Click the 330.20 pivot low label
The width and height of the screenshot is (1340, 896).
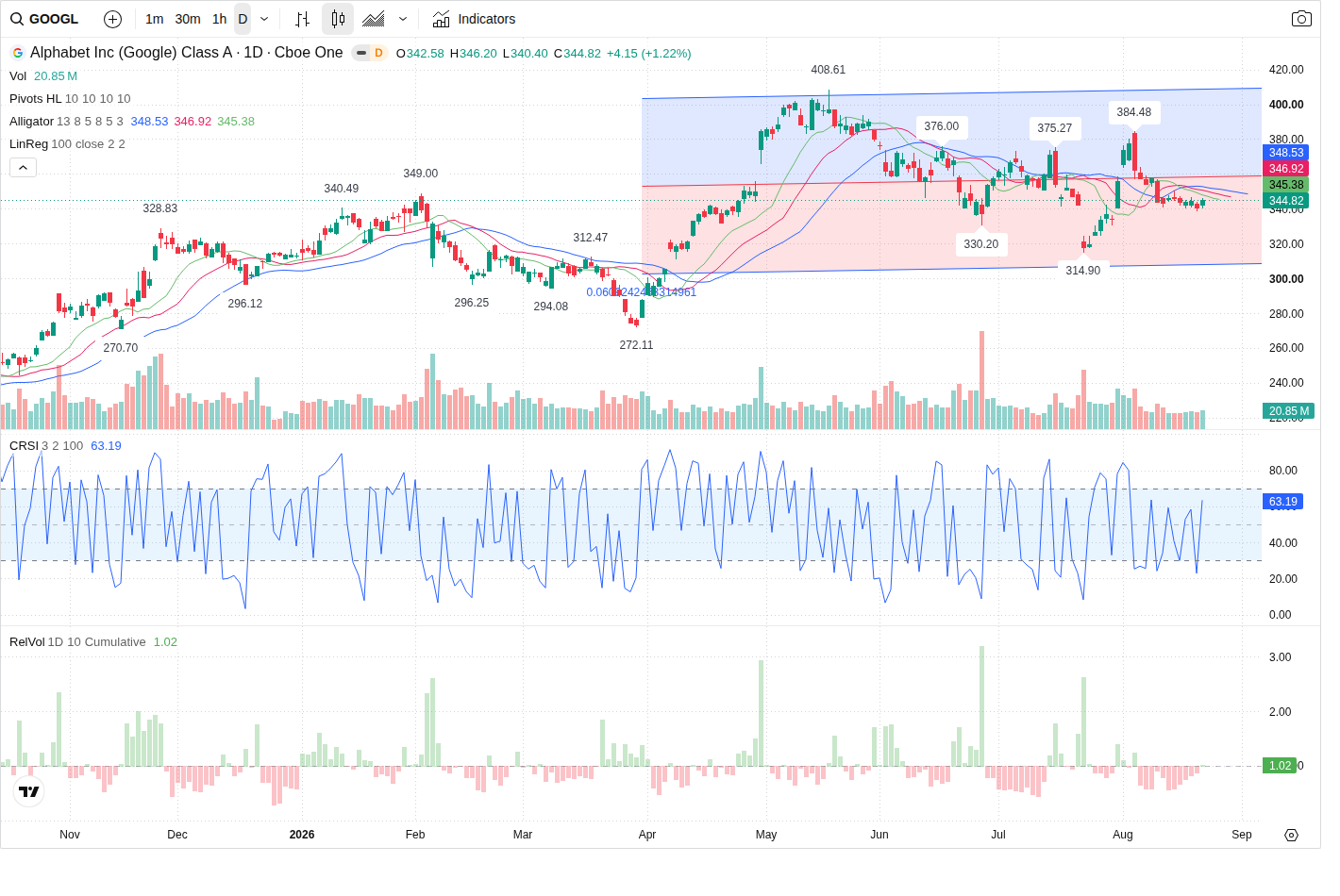(x=981, y=244)
